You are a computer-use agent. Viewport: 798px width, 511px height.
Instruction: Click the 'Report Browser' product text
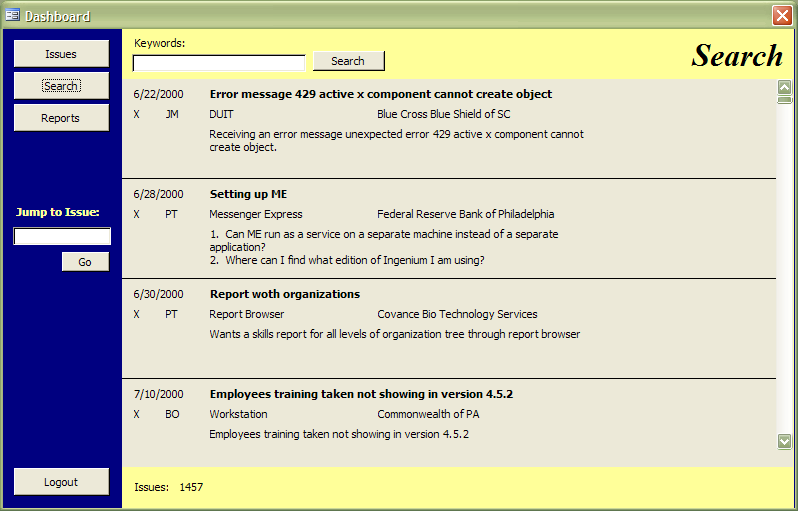[246, 314]
